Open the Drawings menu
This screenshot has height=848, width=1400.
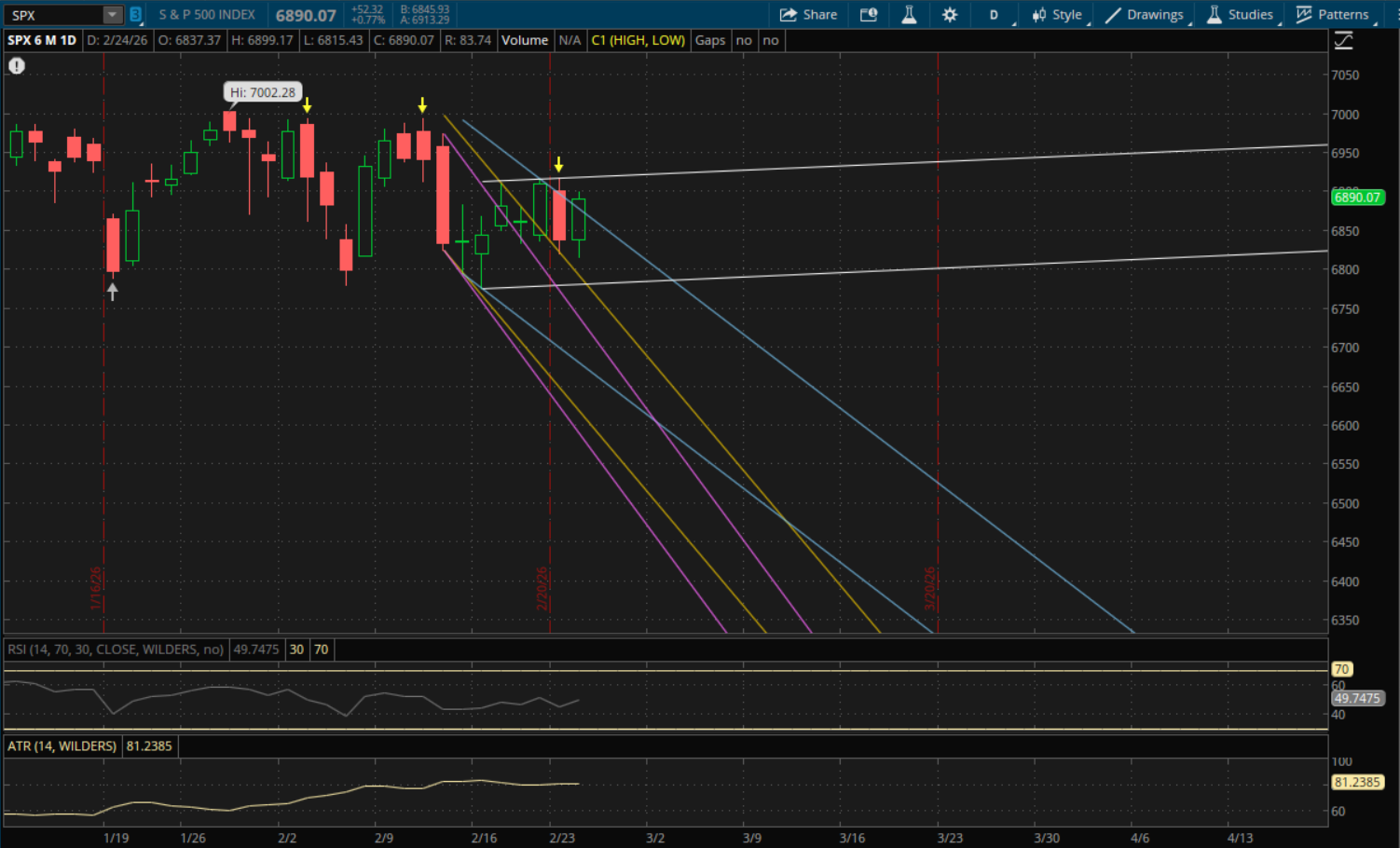[x=1145, y=15]
